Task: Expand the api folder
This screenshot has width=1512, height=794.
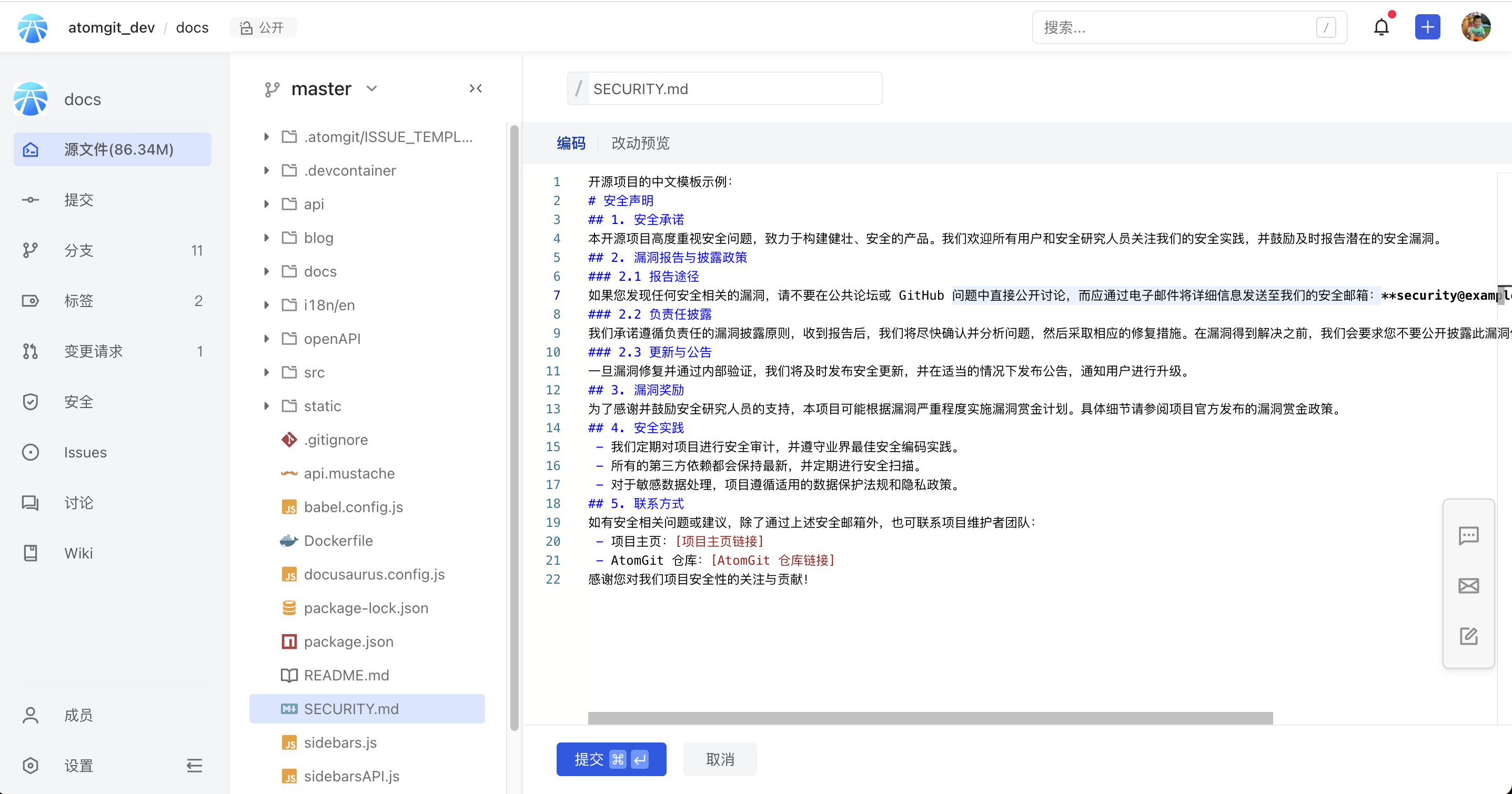Action: [267, 203]
